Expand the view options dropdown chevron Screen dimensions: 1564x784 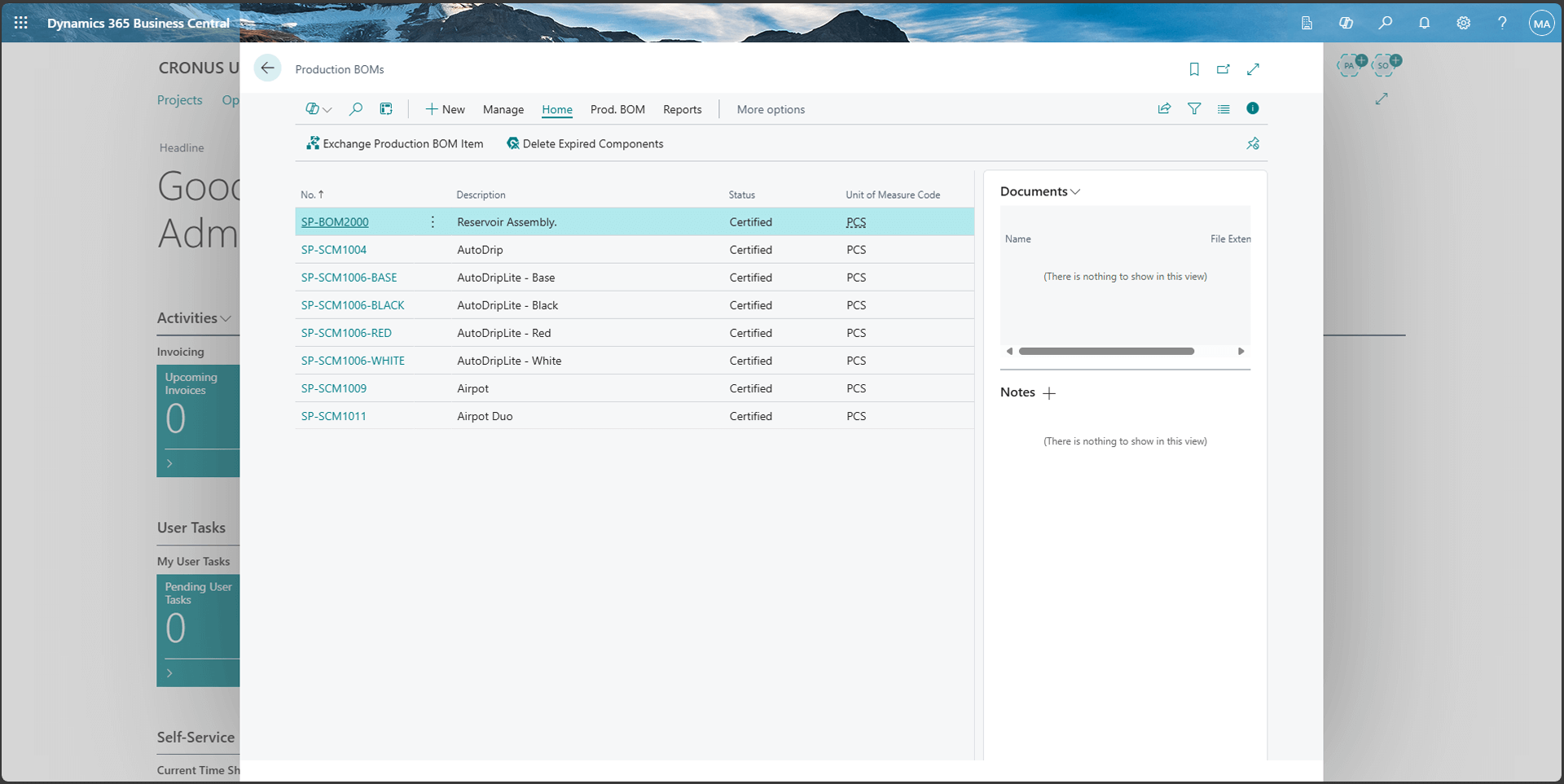[328, 109]
